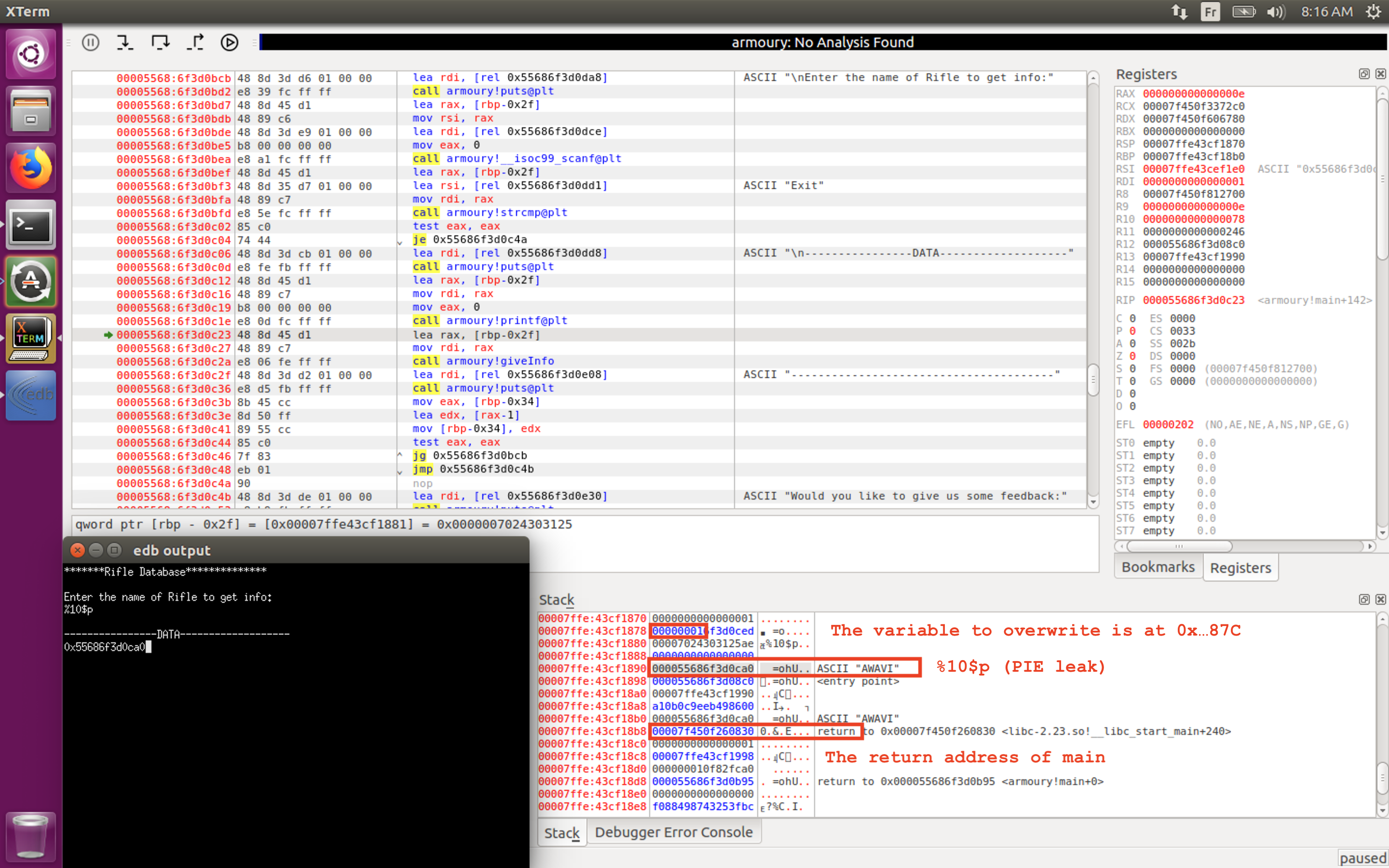
Task: Click the Registers vertical scrollbar handle
Action: click(x=1382, y=178)
